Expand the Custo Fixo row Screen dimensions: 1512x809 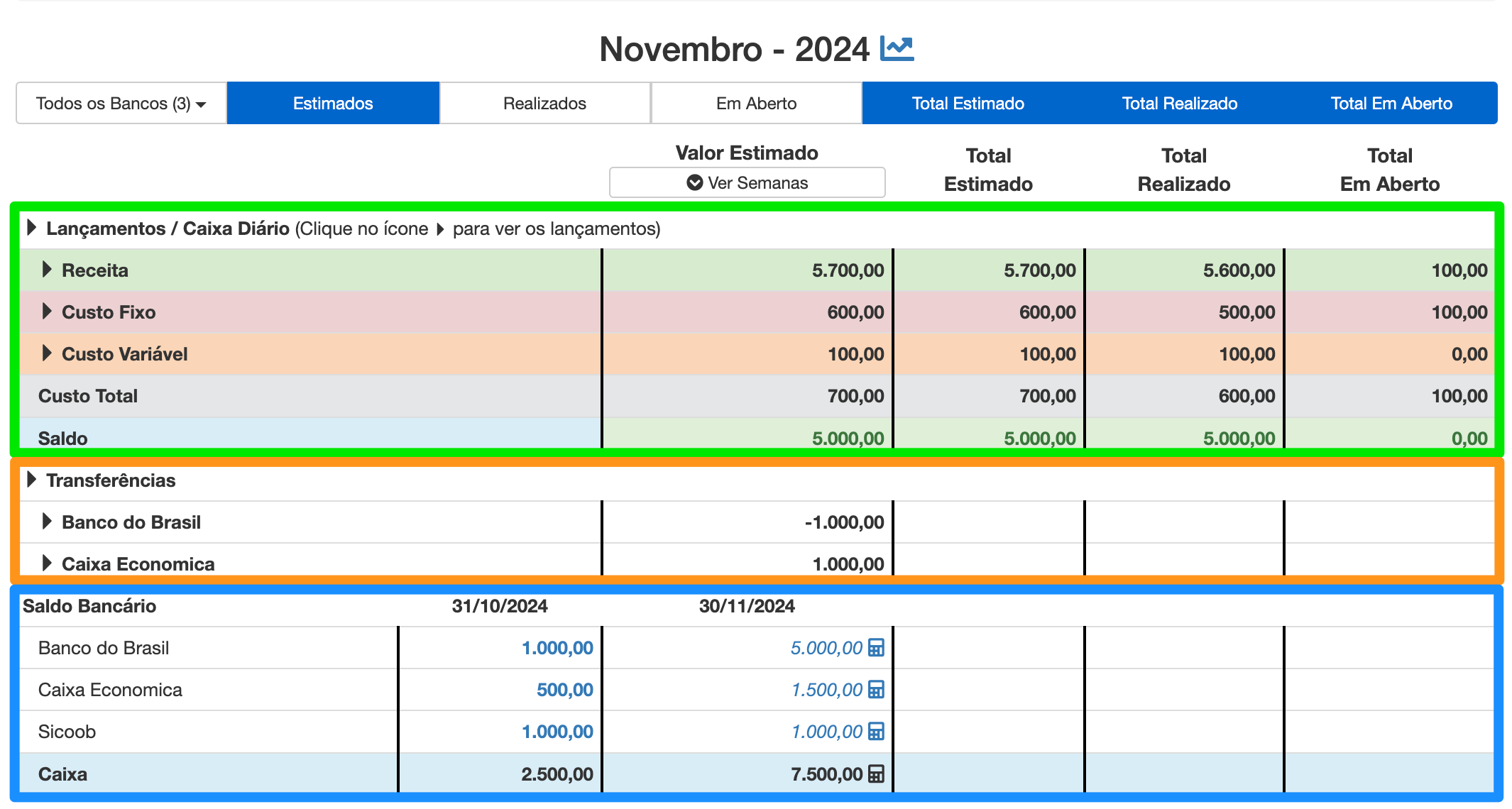(x=47, y=312)
